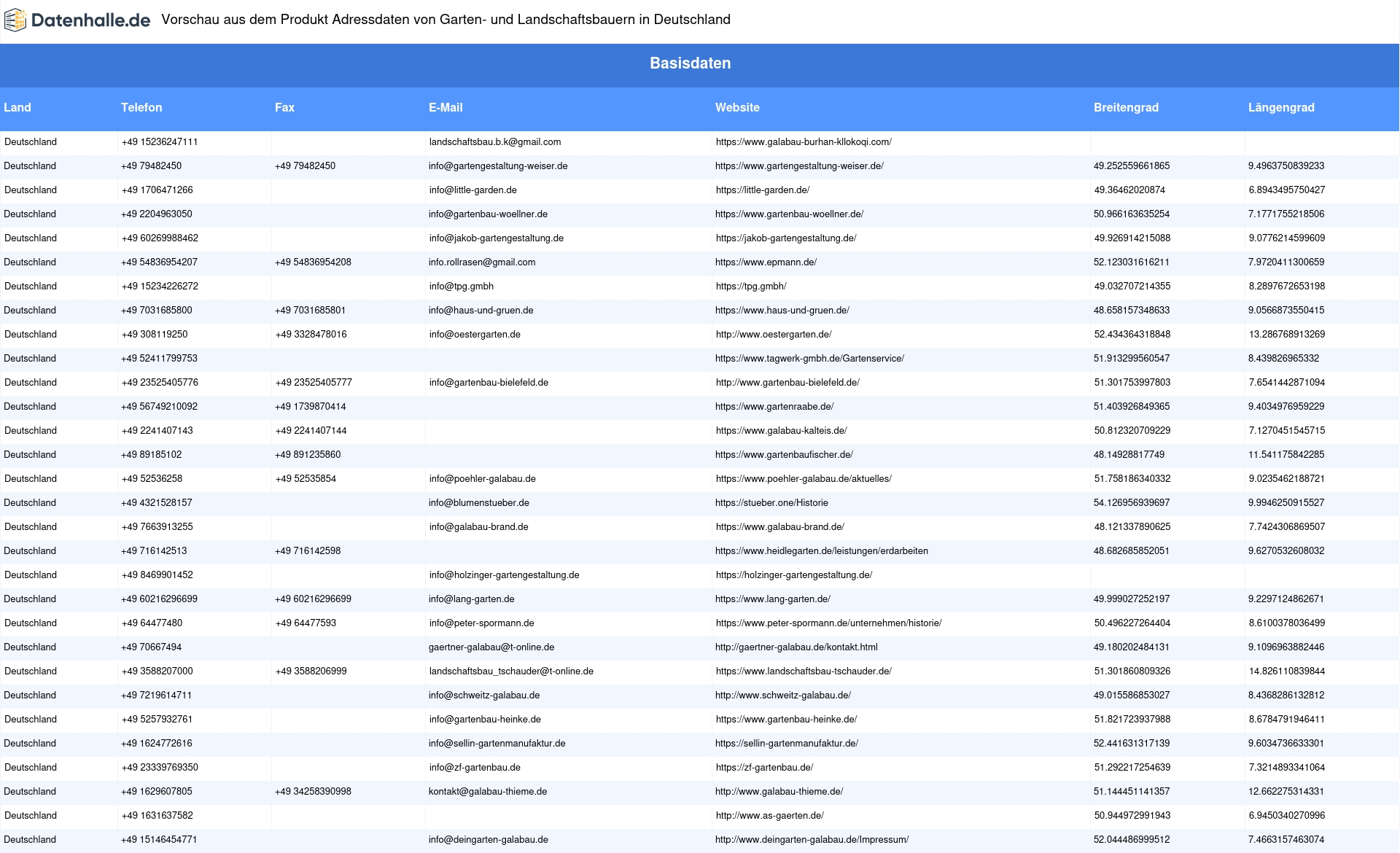Click fax number +49 52535854
This screenshot has height=853, width=1400.
click(x=306, y=479)
